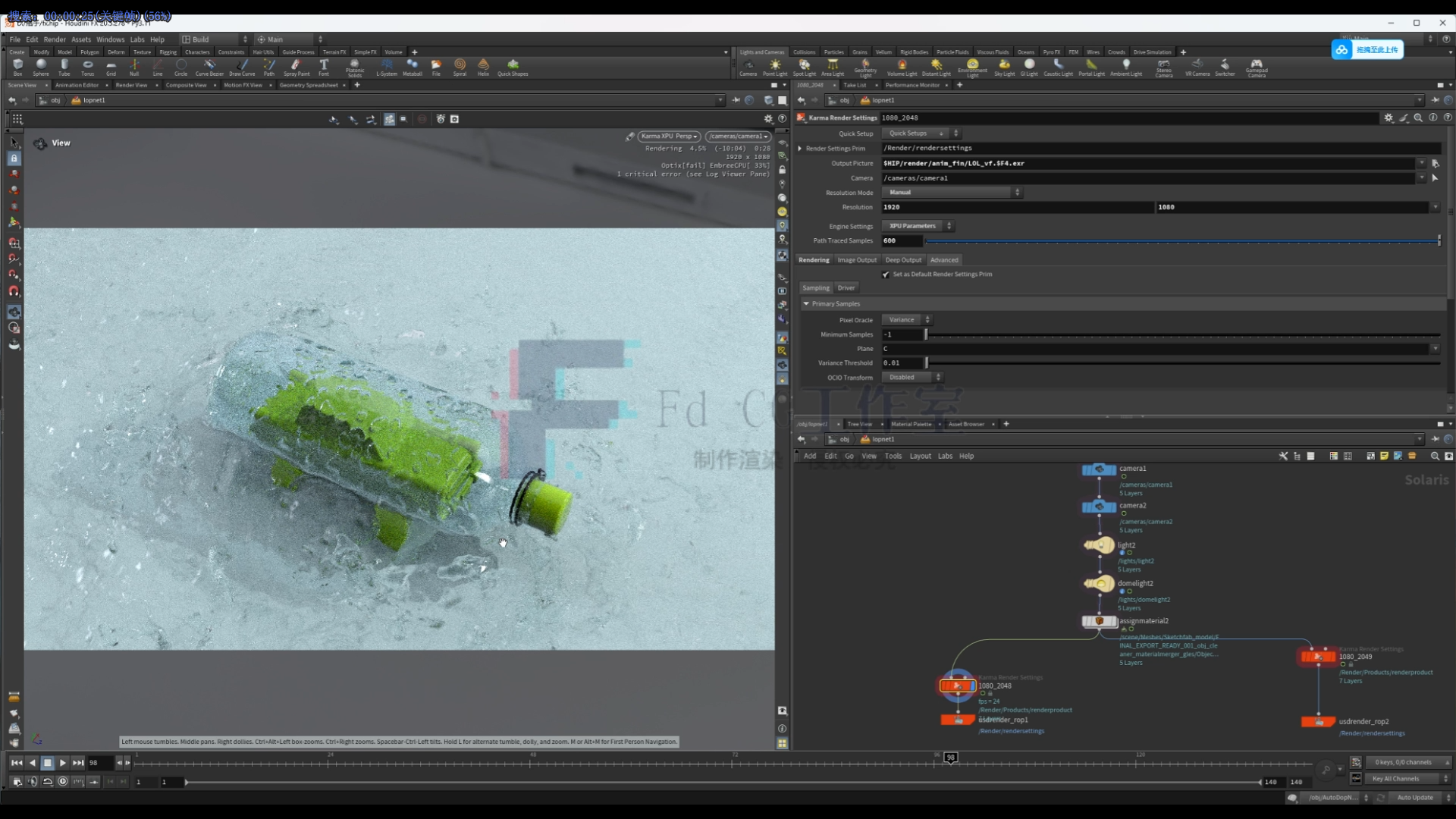1456x819 pixels.
Task: Collapse the Primary Samples section
Action: pos(806,303)
